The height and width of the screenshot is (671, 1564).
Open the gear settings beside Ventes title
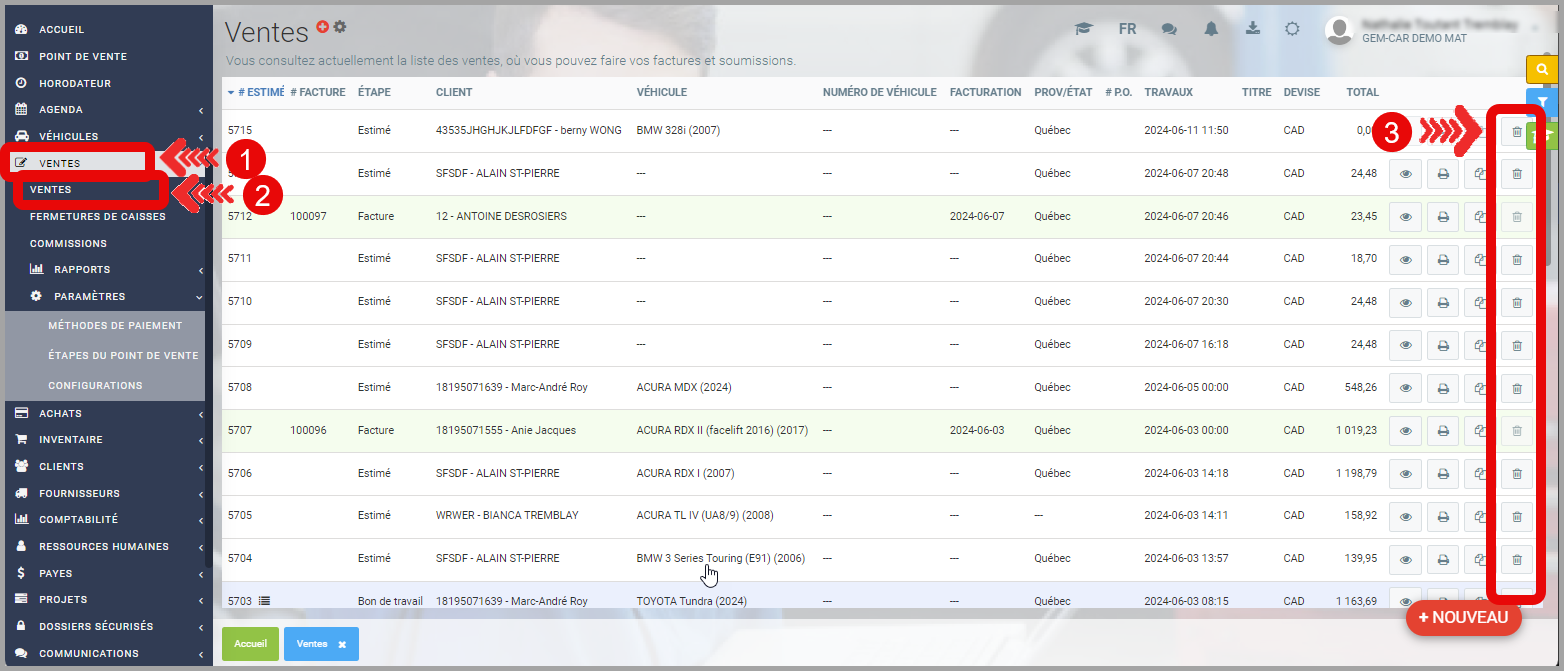(x=340, y=27)
